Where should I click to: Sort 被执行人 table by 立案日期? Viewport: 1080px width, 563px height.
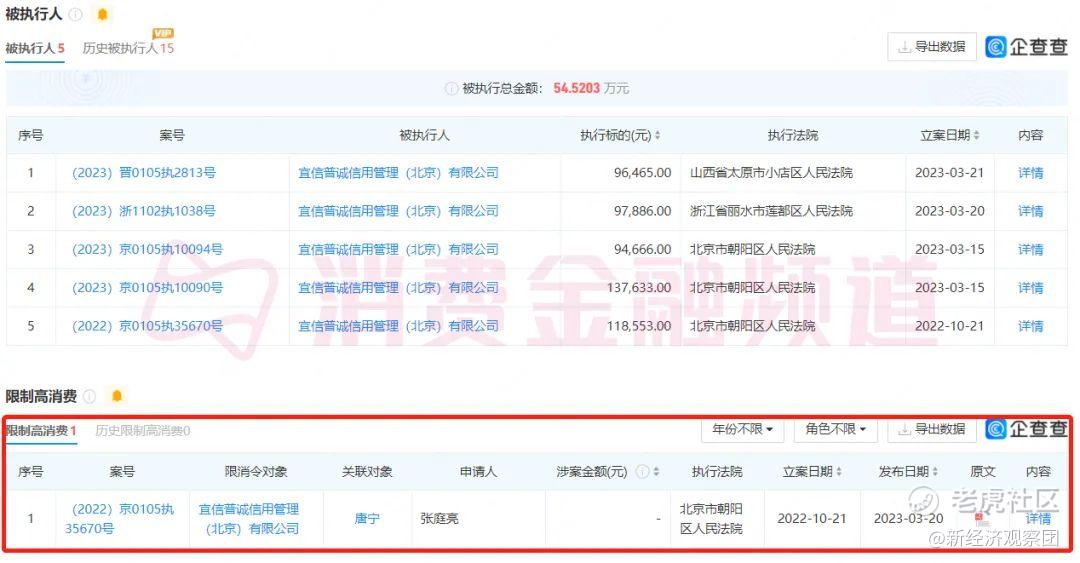click(976, 136)
